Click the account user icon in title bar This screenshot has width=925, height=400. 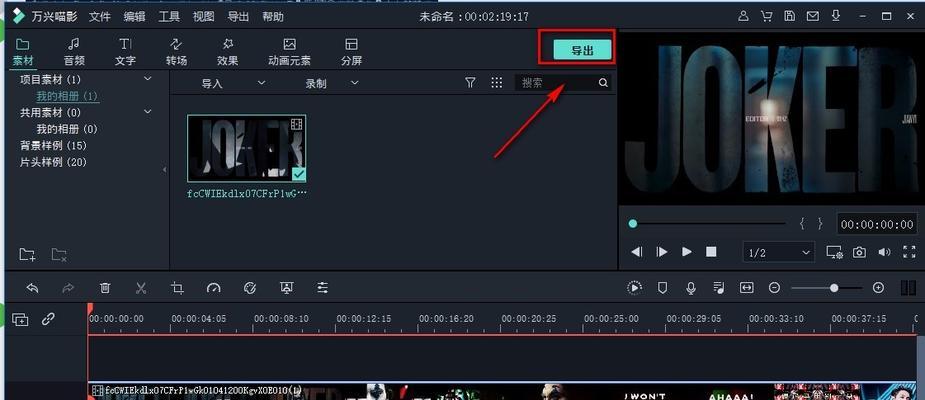click(743, 17)
